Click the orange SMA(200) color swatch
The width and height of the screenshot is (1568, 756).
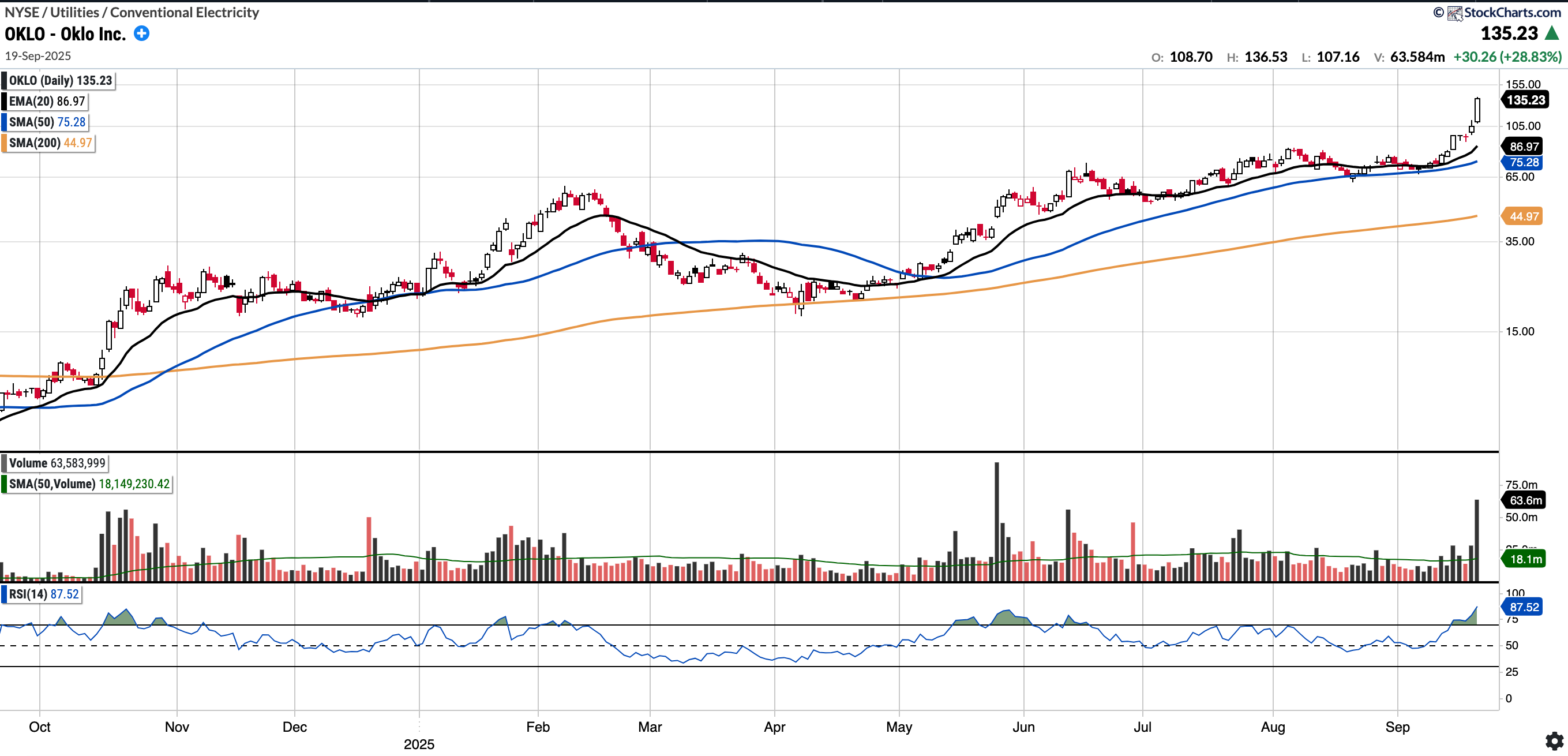pyautogui.click(x=4, y=143)
